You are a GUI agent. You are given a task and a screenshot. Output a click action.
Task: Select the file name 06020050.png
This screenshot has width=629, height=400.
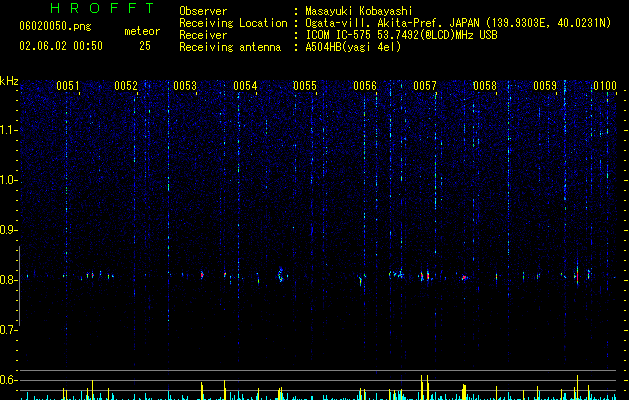[x=55, y=26]
